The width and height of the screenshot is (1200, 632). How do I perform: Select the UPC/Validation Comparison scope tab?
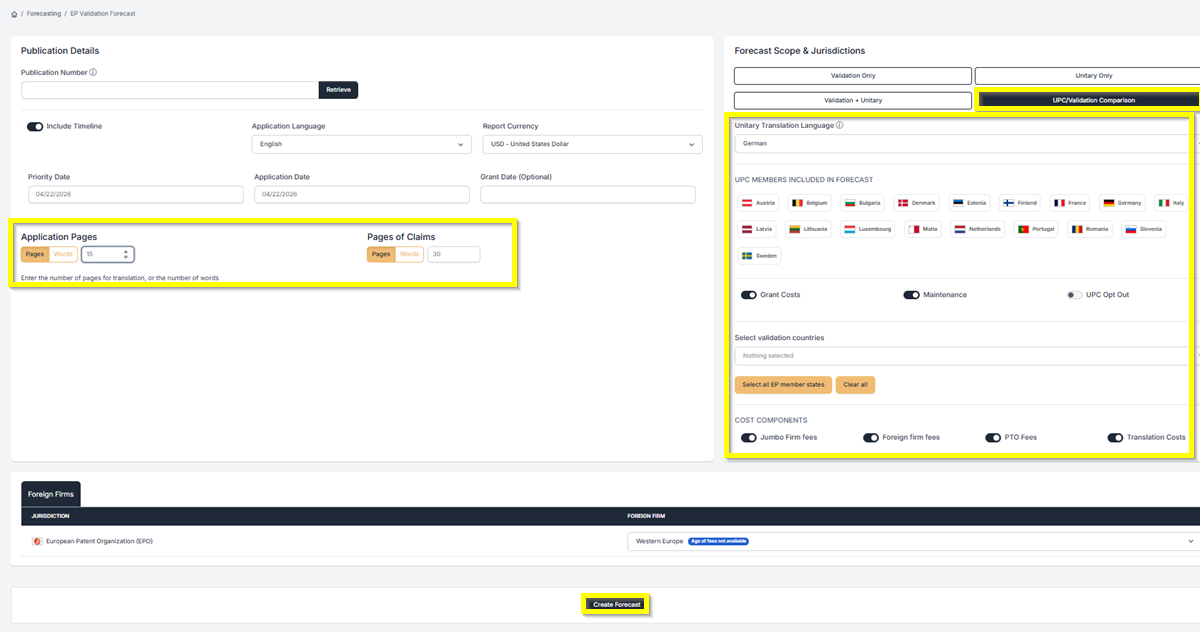tap(1087, 100)
